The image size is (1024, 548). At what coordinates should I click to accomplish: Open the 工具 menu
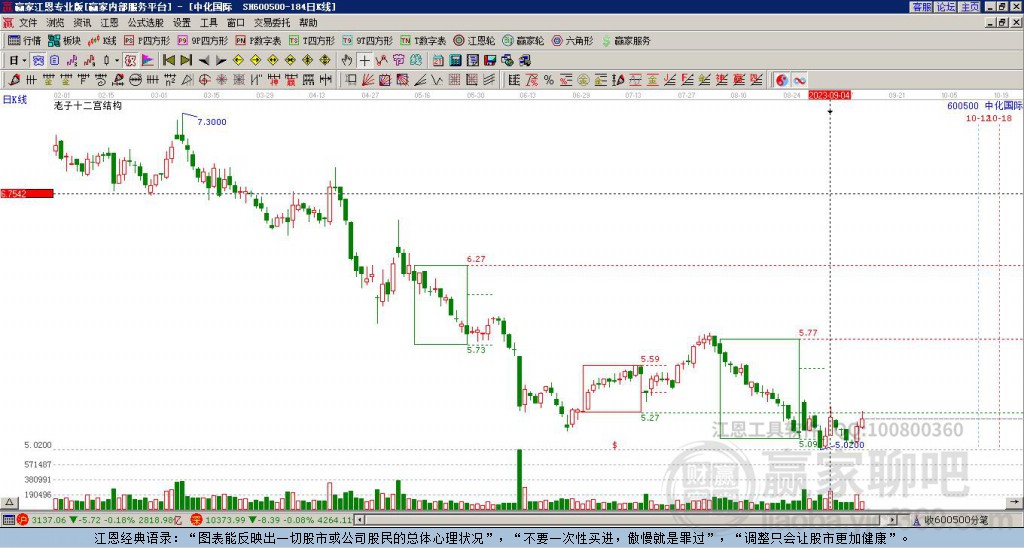[209, 23]
